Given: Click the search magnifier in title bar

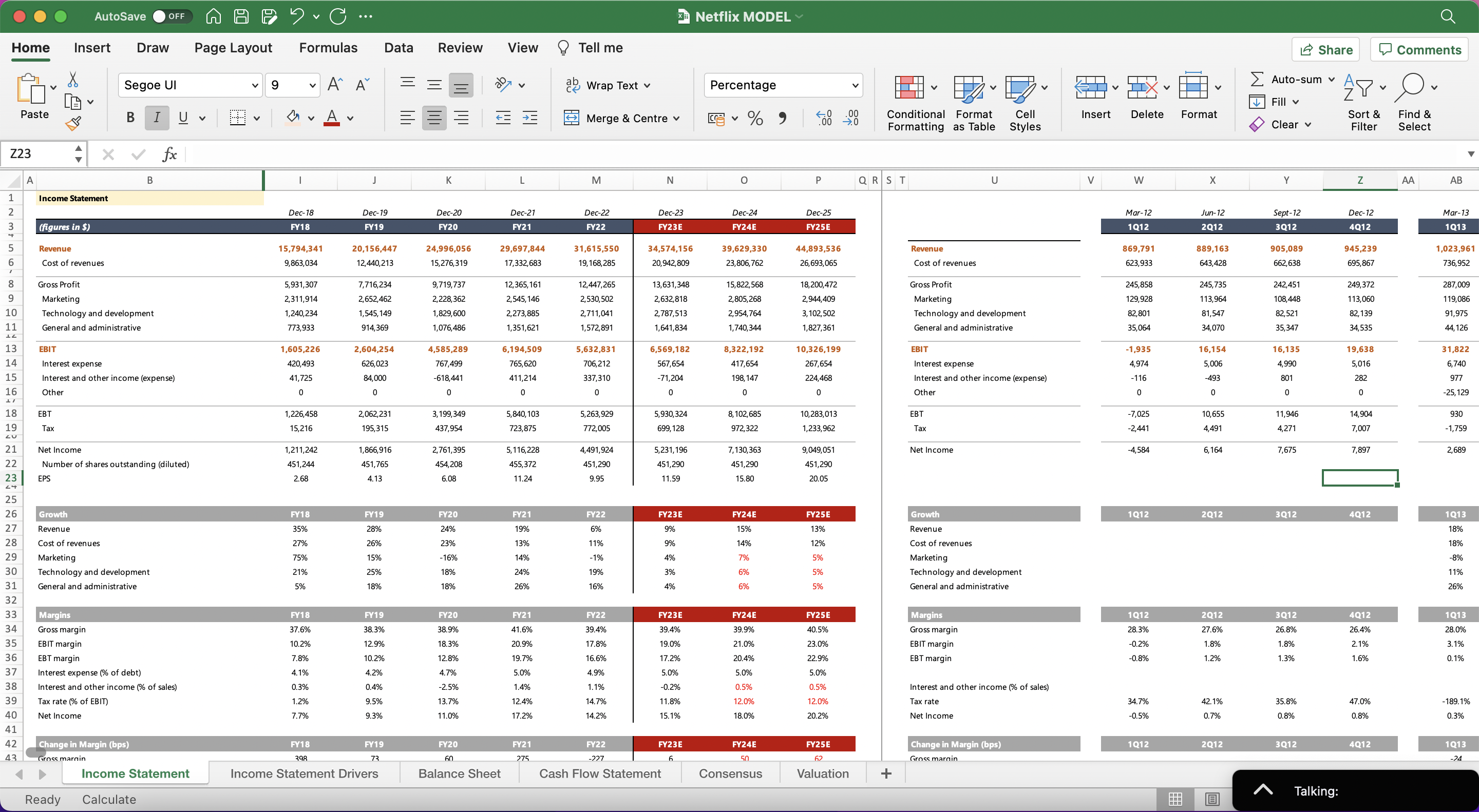Looking at the screenshot, I should (x=1448, y=16).
